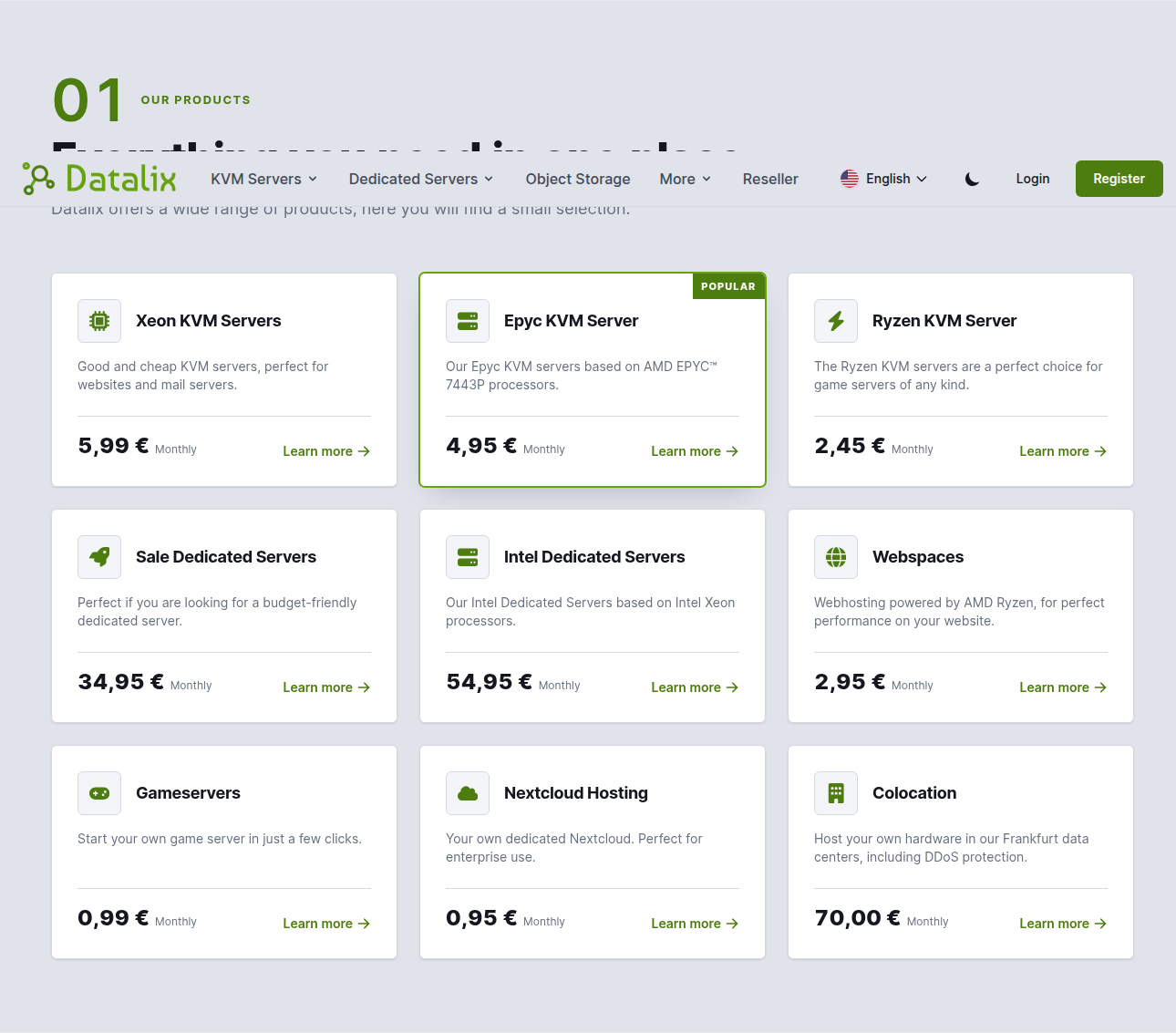The image size is (1176, 1033).
Task: Click the Sale Dedicated Servers title
Action: [226, 557]
